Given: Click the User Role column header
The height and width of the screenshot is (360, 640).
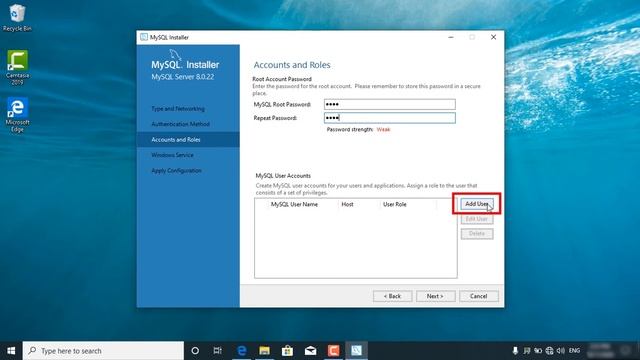Looking at the screenshot, I should (395, 204).
